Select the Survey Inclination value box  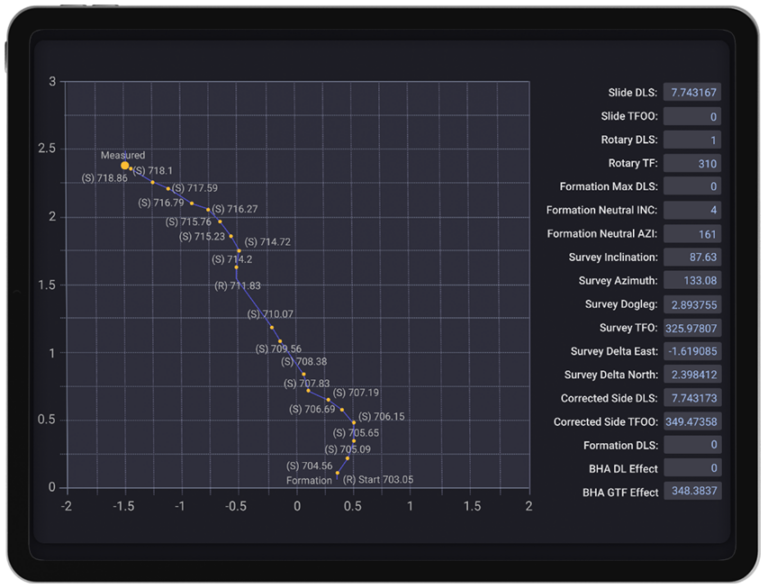pyautogui.click(x=692, y=257)
